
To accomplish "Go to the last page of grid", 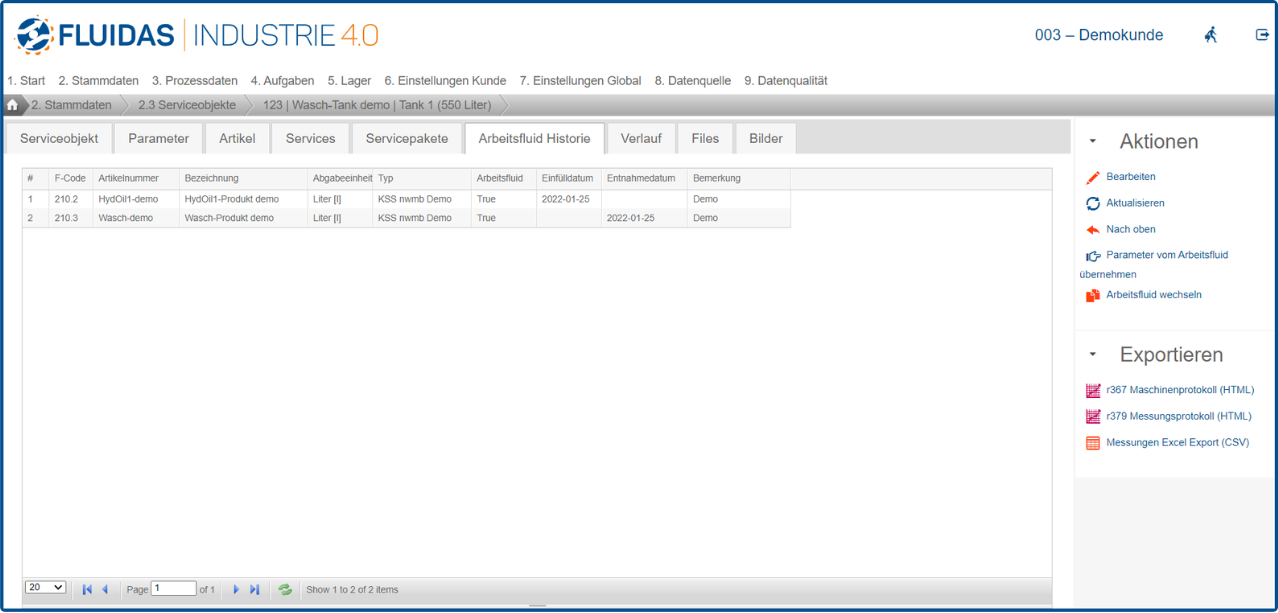I will [x=254, y=590].
